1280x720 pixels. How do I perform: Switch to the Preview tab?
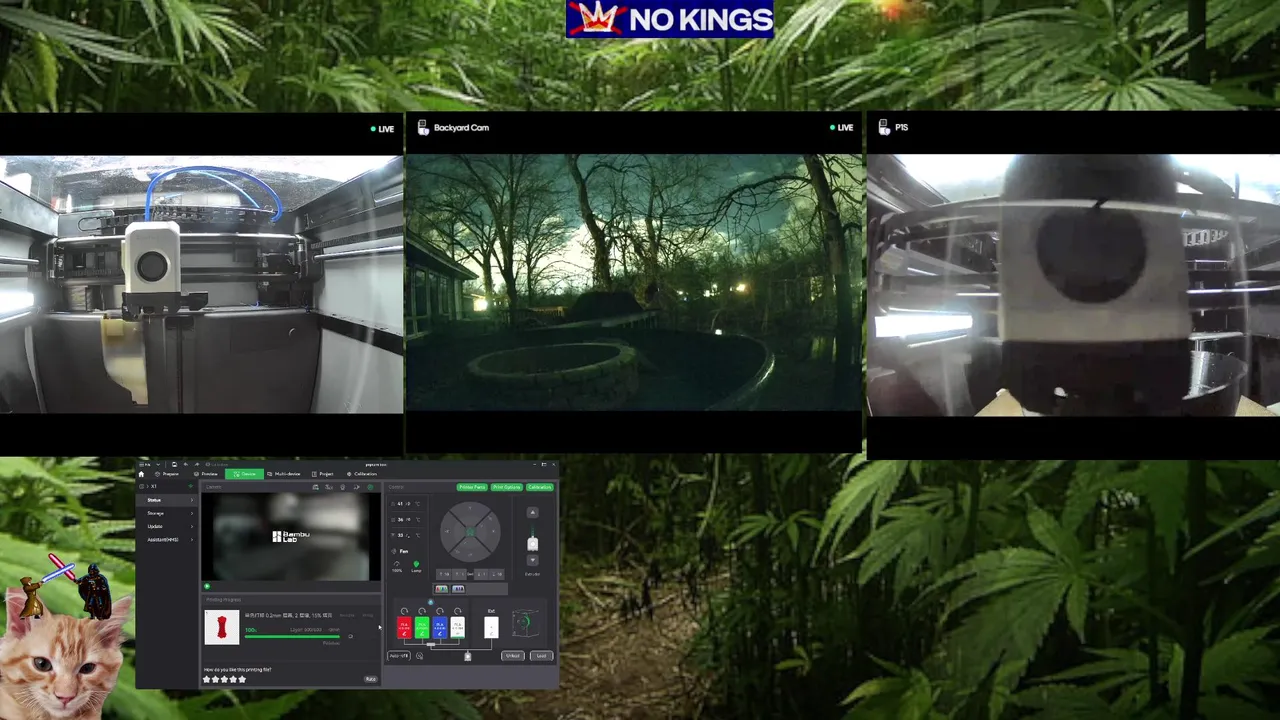click(206, 474)
